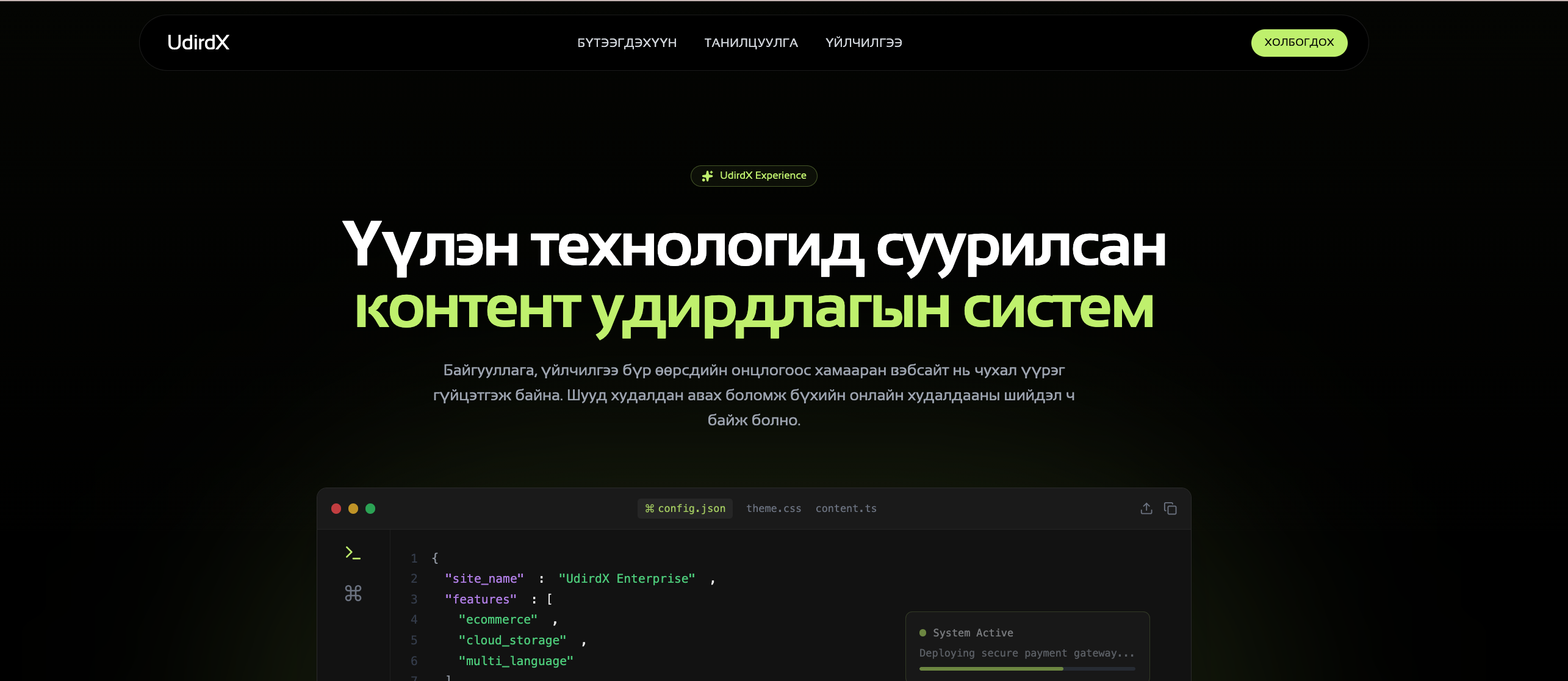
Task: Open the config.json tab
Action: pos(685,508)
